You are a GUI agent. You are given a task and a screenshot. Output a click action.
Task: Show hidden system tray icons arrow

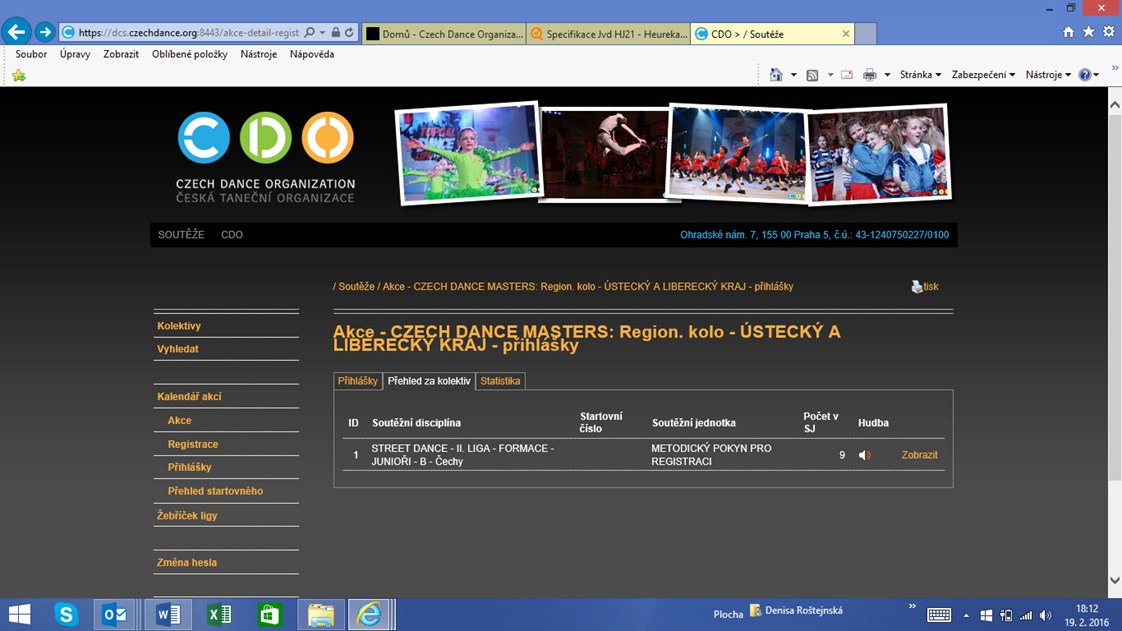(966, 615)
